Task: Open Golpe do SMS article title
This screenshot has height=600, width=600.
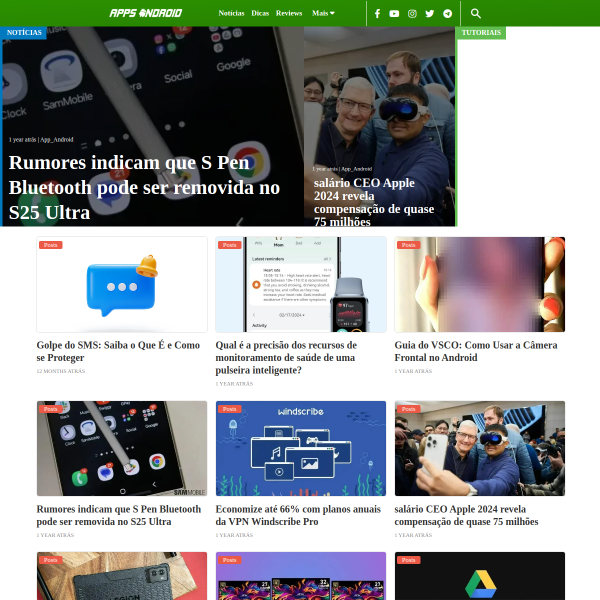Action: (x=118, y=351)
